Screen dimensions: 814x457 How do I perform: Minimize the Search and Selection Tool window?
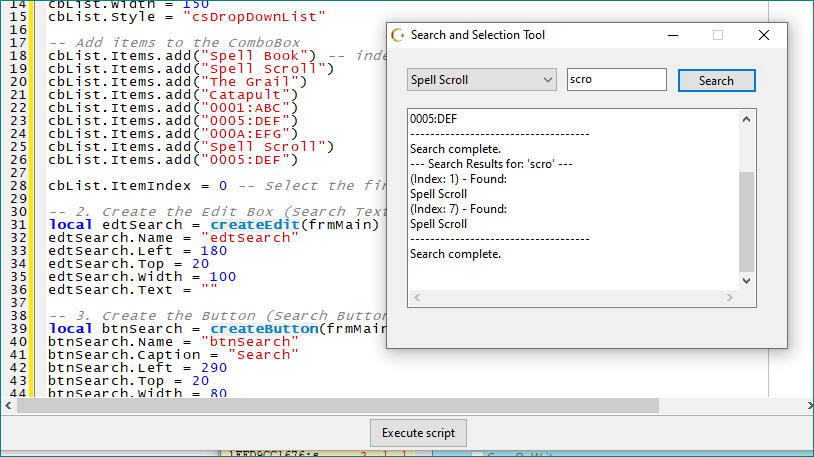(671, 35)
